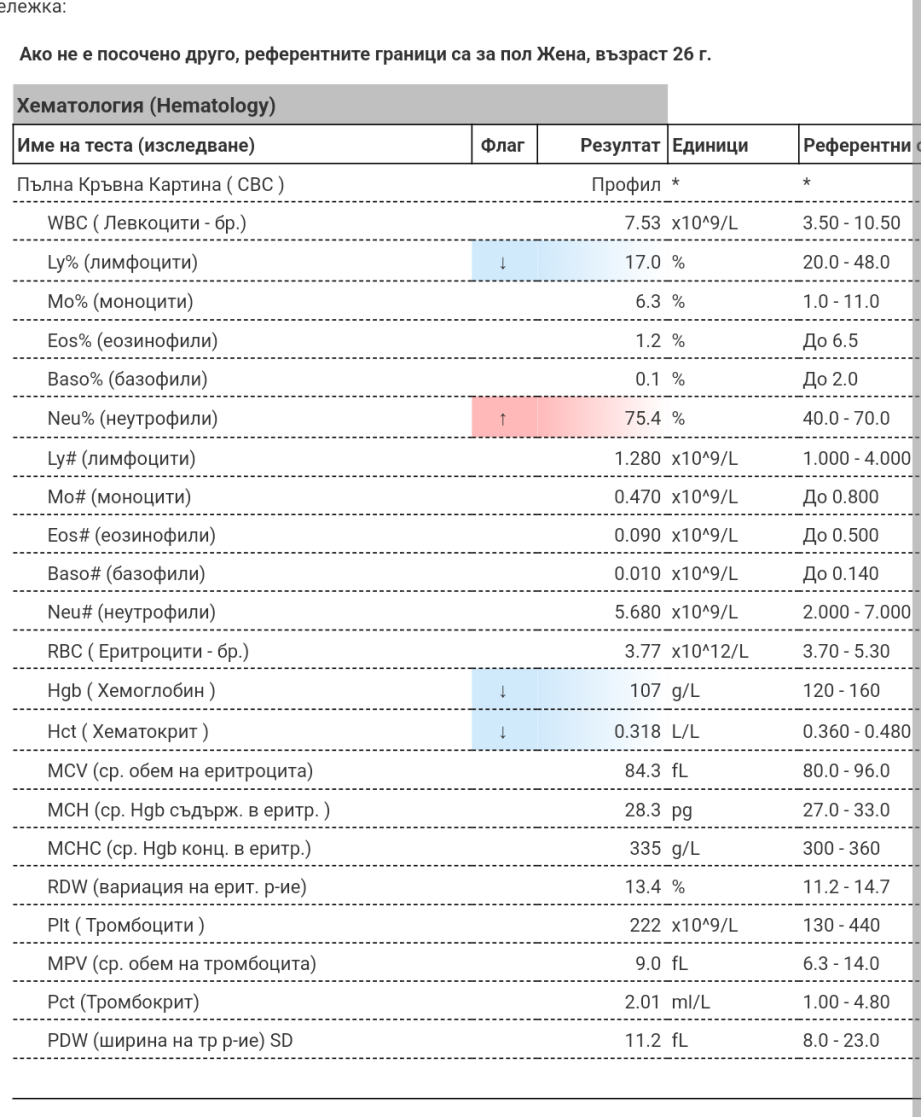Click the "Единици" column header
921x1117 pixels.
710,146
